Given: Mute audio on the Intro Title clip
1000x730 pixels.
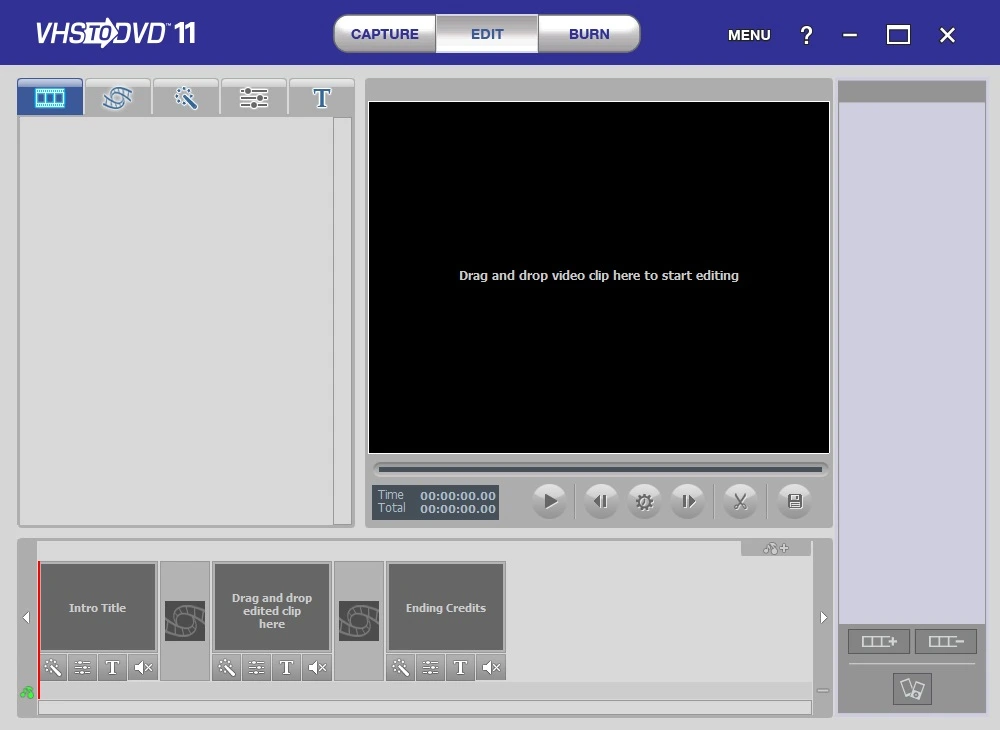Looking at the screenshot, I should (x=143, y=668).
